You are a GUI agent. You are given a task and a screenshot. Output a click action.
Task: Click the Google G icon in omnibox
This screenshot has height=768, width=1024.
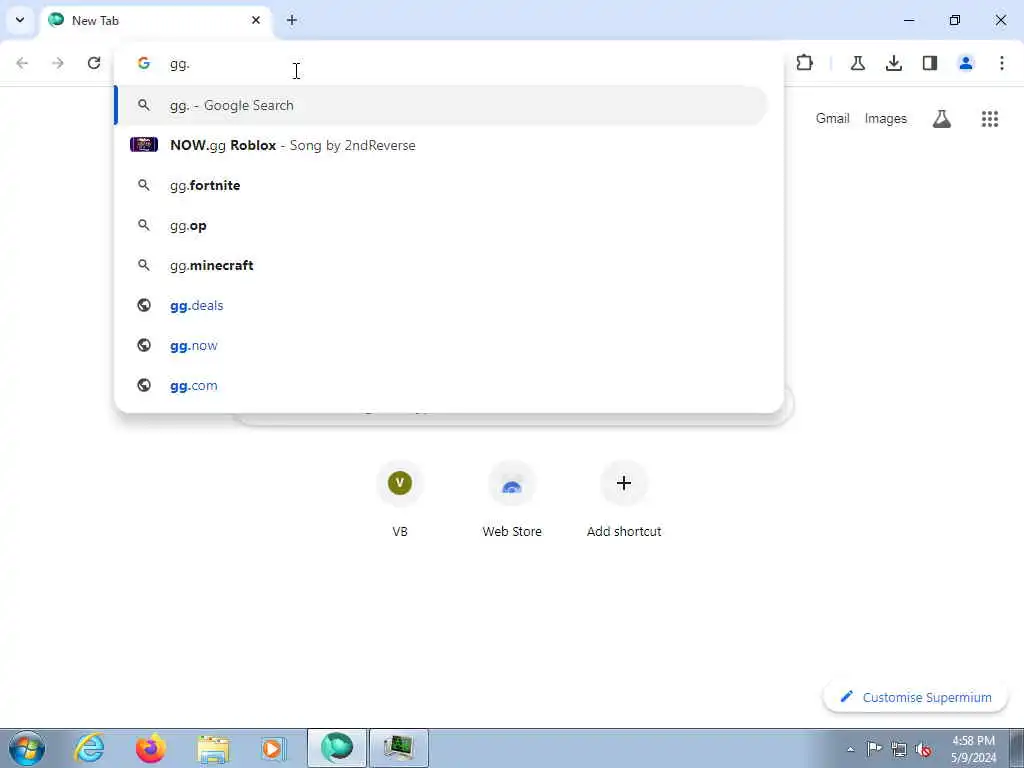pos(144,63)
